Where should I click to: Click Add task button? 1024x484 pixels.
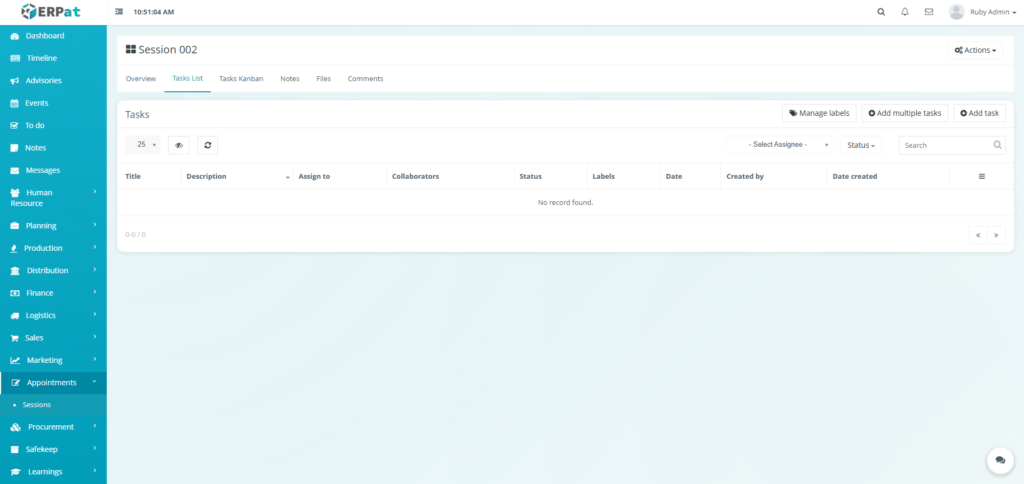click(979, 113)
